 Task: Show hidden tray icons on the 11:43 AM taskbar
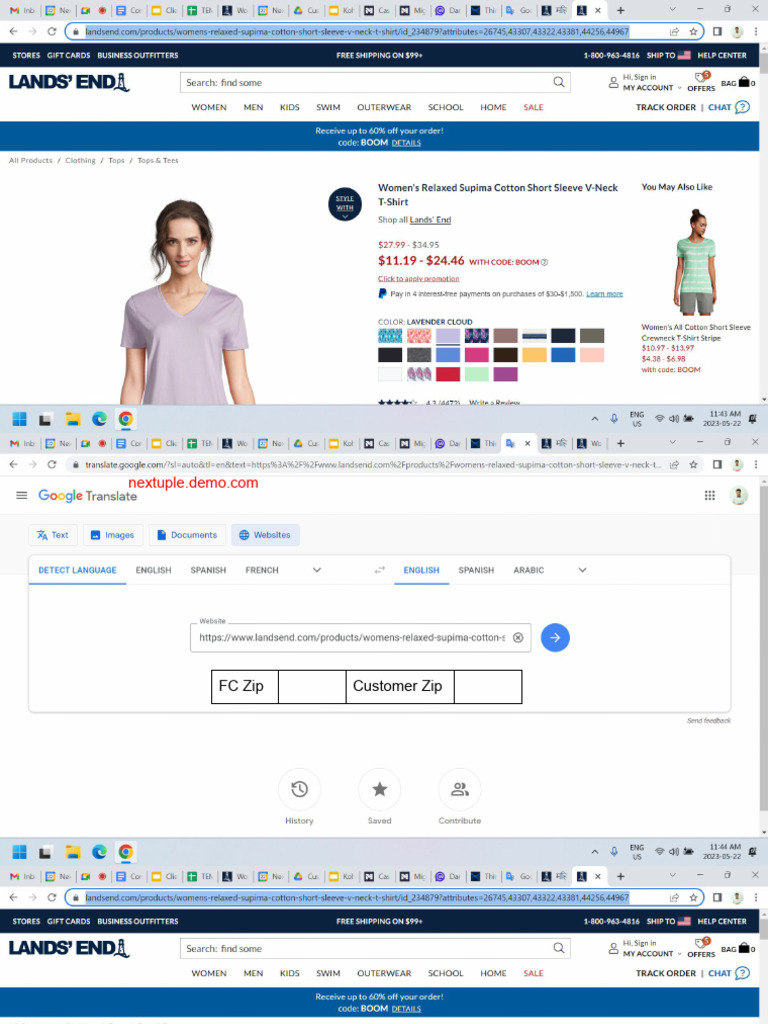pos(594,419)
